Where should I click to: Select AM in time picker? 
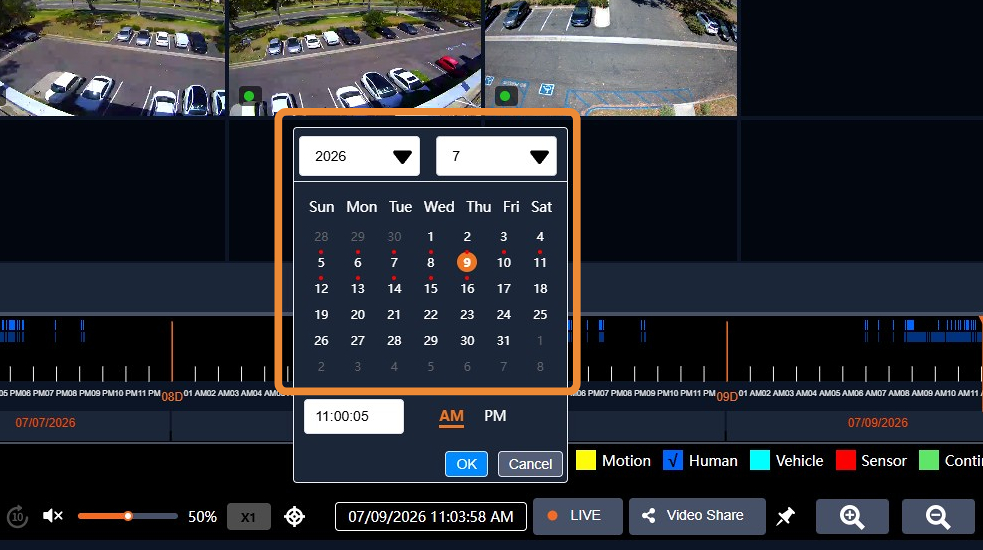pos(451,416)
